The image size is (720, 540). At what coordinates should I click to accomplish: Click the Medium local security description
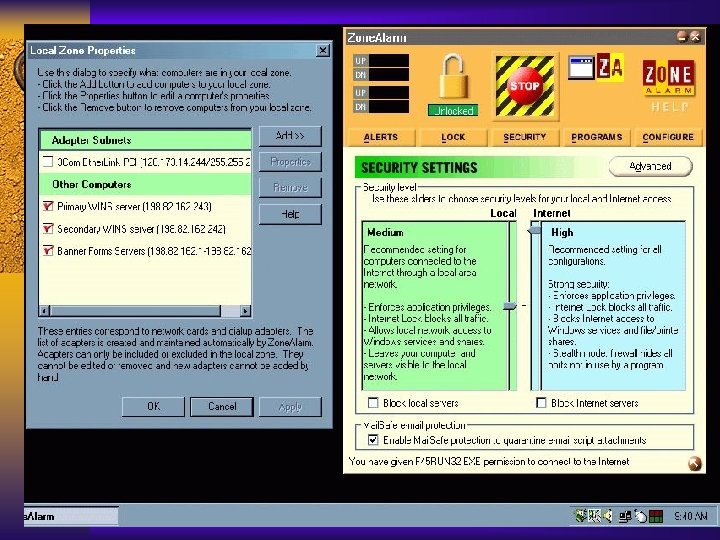tap(435, 306)
